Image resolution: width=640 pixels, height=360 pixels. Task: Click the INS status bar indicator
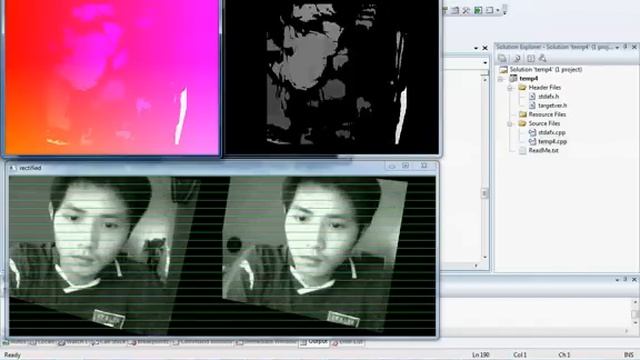point(629,355)
